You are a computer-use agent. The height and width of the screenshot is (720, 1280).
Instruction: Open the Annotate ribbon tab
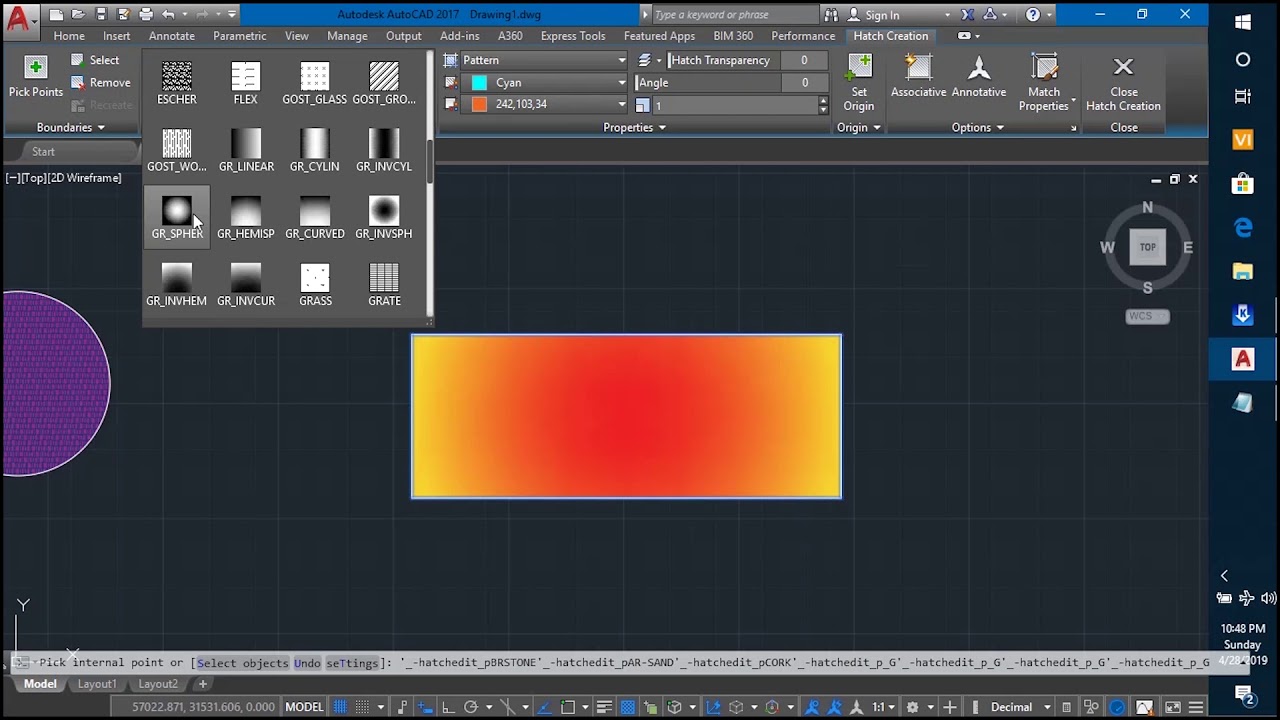click(x=172, y=36)
